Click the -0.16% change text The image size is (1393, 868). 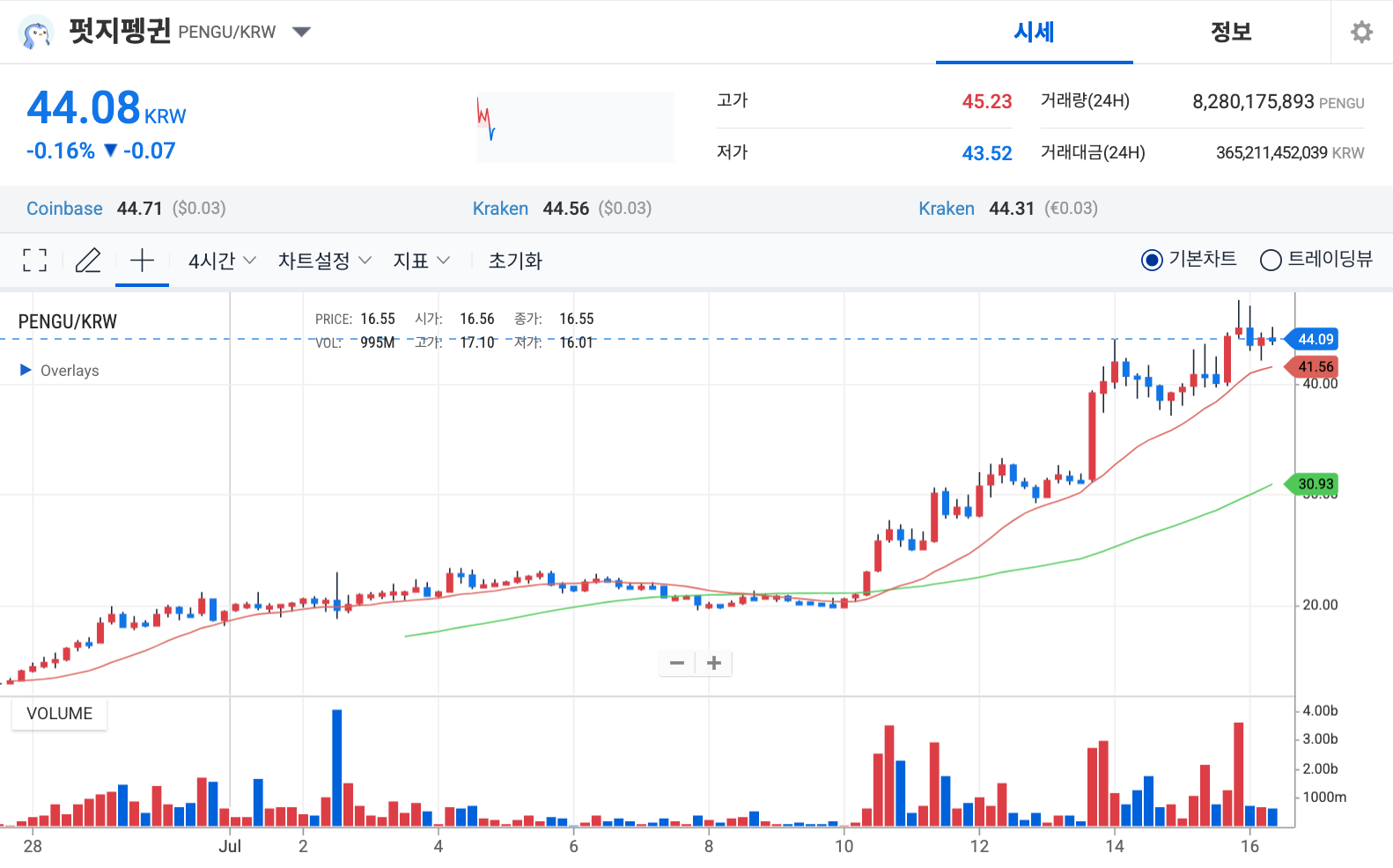pos(61,151)
